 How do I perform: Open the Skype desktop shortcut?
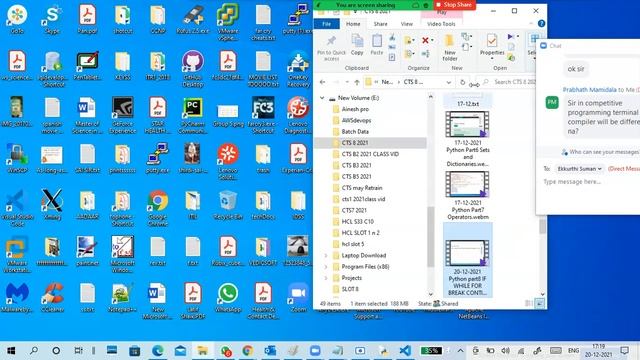pyautogui.click(x=52, y=19)
